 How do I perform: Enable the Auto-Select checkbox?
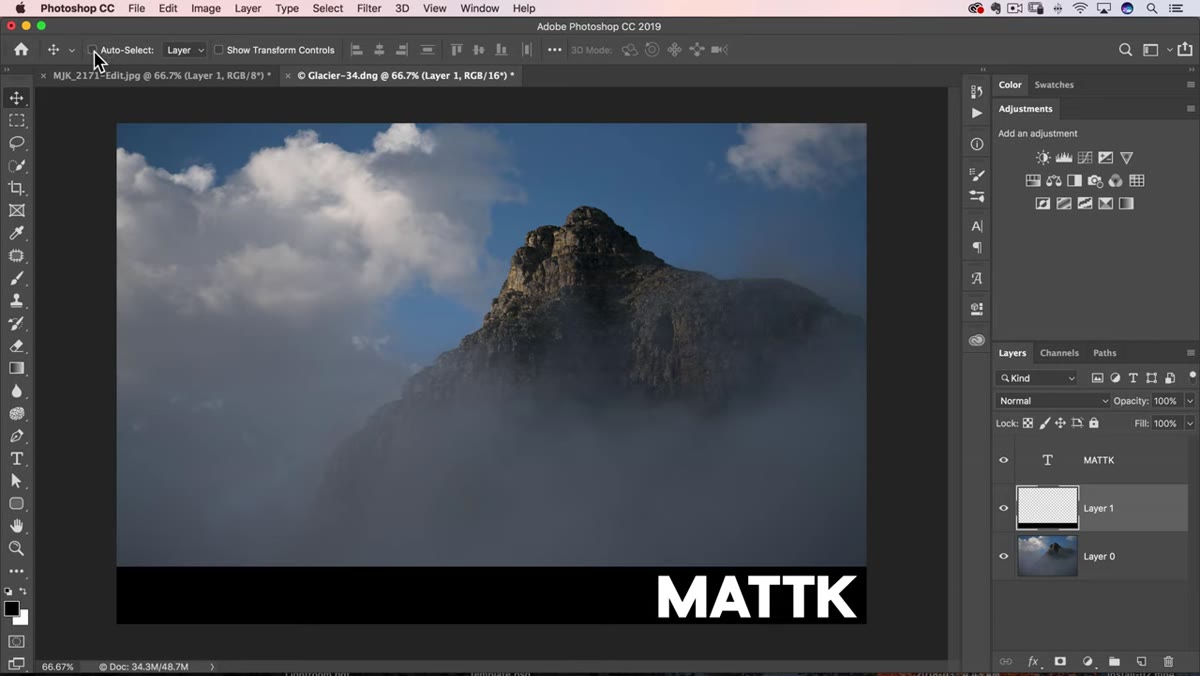pos(93,50)
